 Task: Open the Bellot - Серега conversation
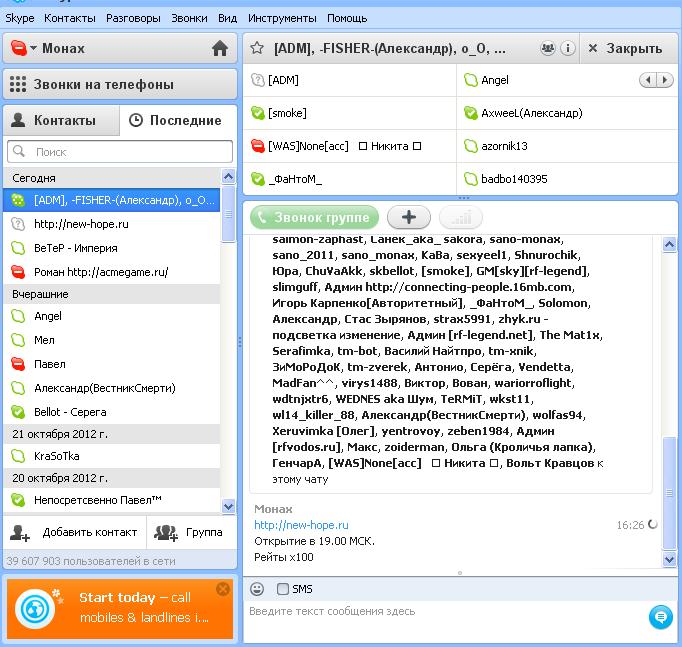[x=112, y=412]
